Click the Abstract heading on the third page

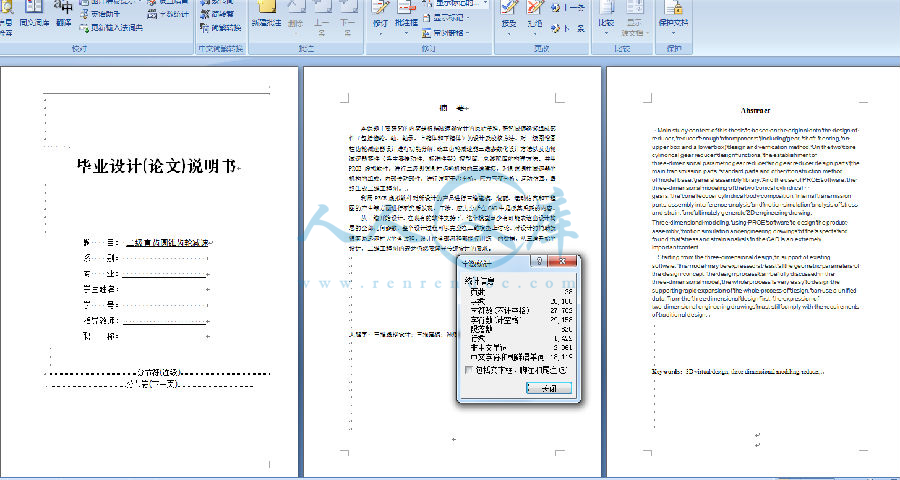tap(755, 110)
